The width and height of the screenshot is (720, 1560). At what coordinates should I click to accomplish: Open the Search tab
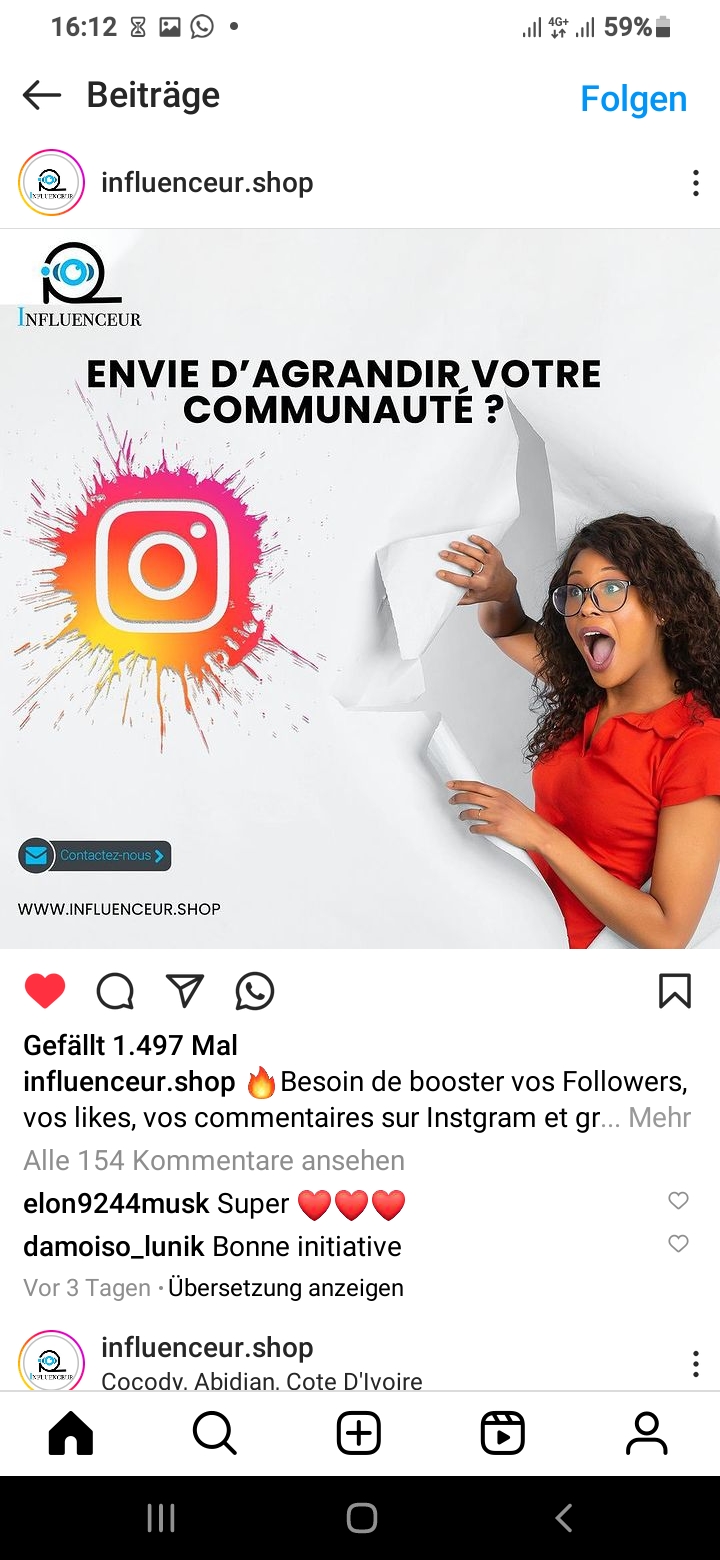point(214,1434)
